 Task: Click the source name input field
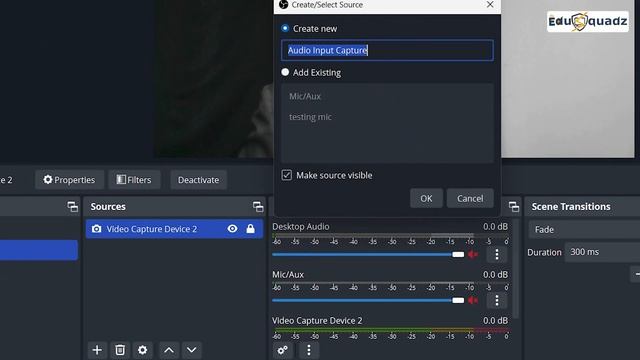[x=387, y=50]
